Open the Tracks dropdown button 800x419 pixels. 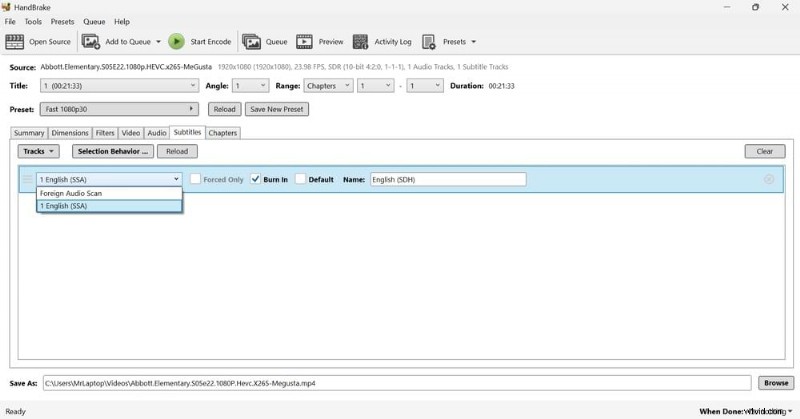tap(39, 152)
